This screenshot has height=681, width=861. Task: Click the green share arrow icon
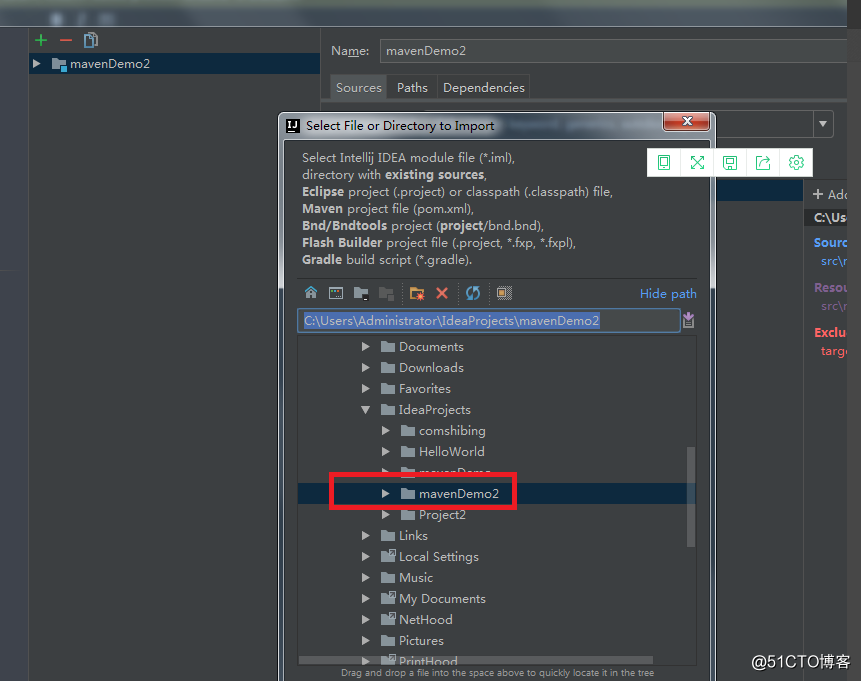click(763, 163)
